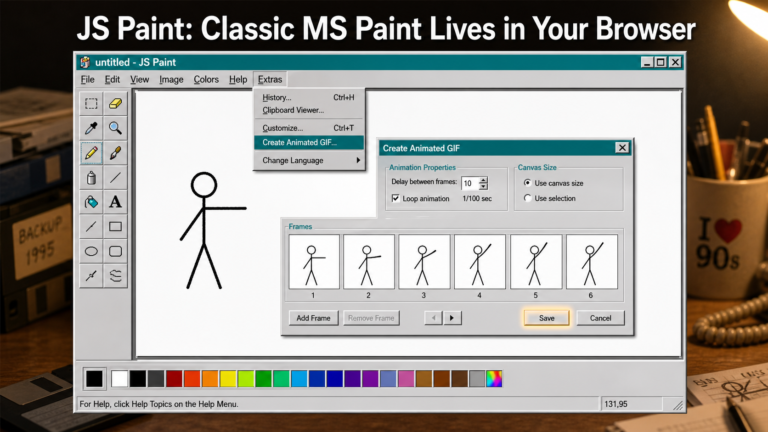Viewport: 768px width, 432px height.
Task: Pick the dark red color swatch
Action: [x=174, y=379]
